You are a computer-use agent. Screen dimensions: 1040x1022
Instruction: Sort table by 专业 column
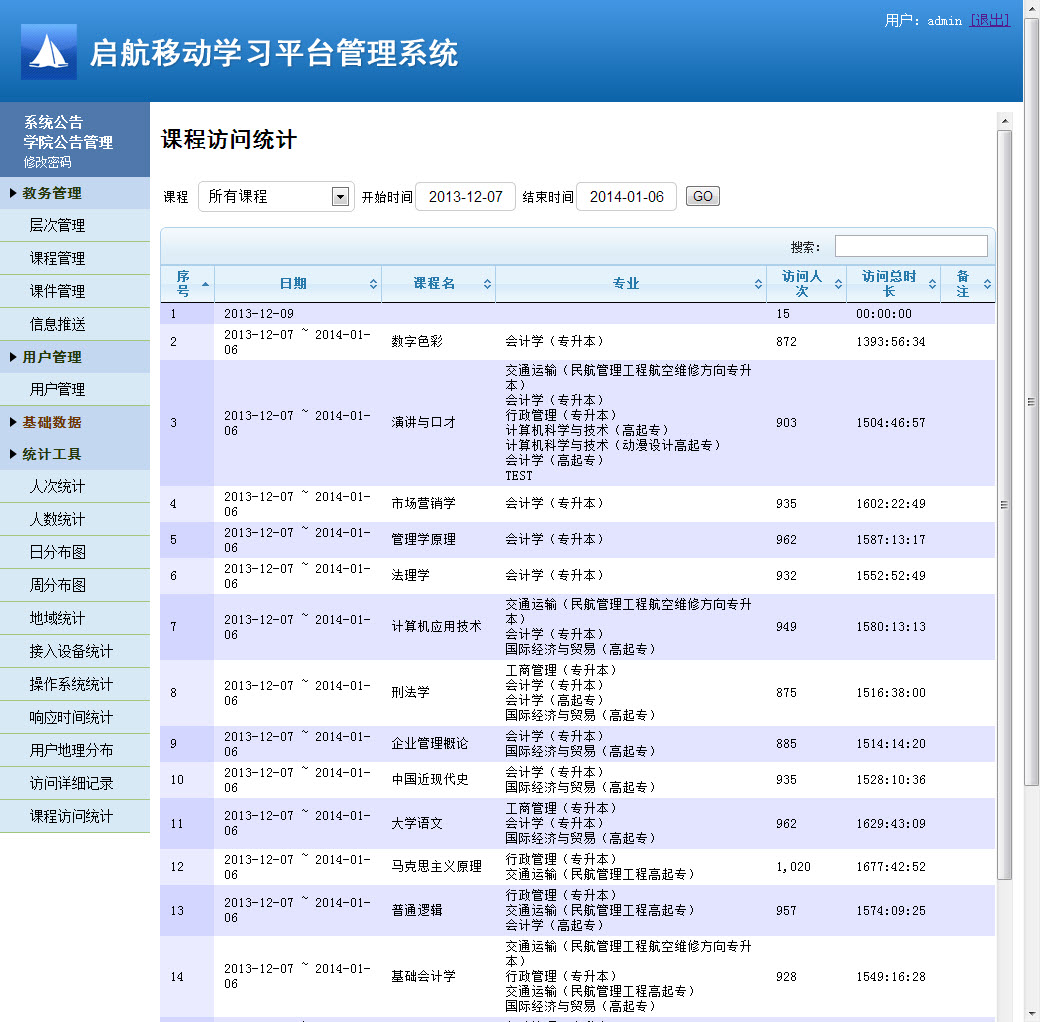627,284
